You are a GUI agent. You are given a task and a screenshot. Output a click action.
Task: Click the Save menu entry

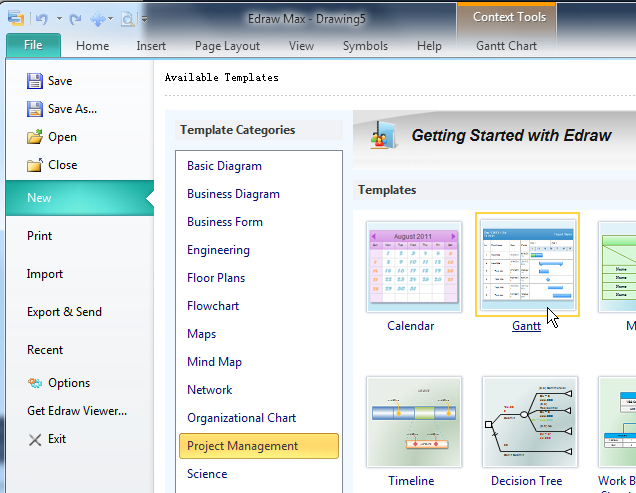(x=59, y=81)
